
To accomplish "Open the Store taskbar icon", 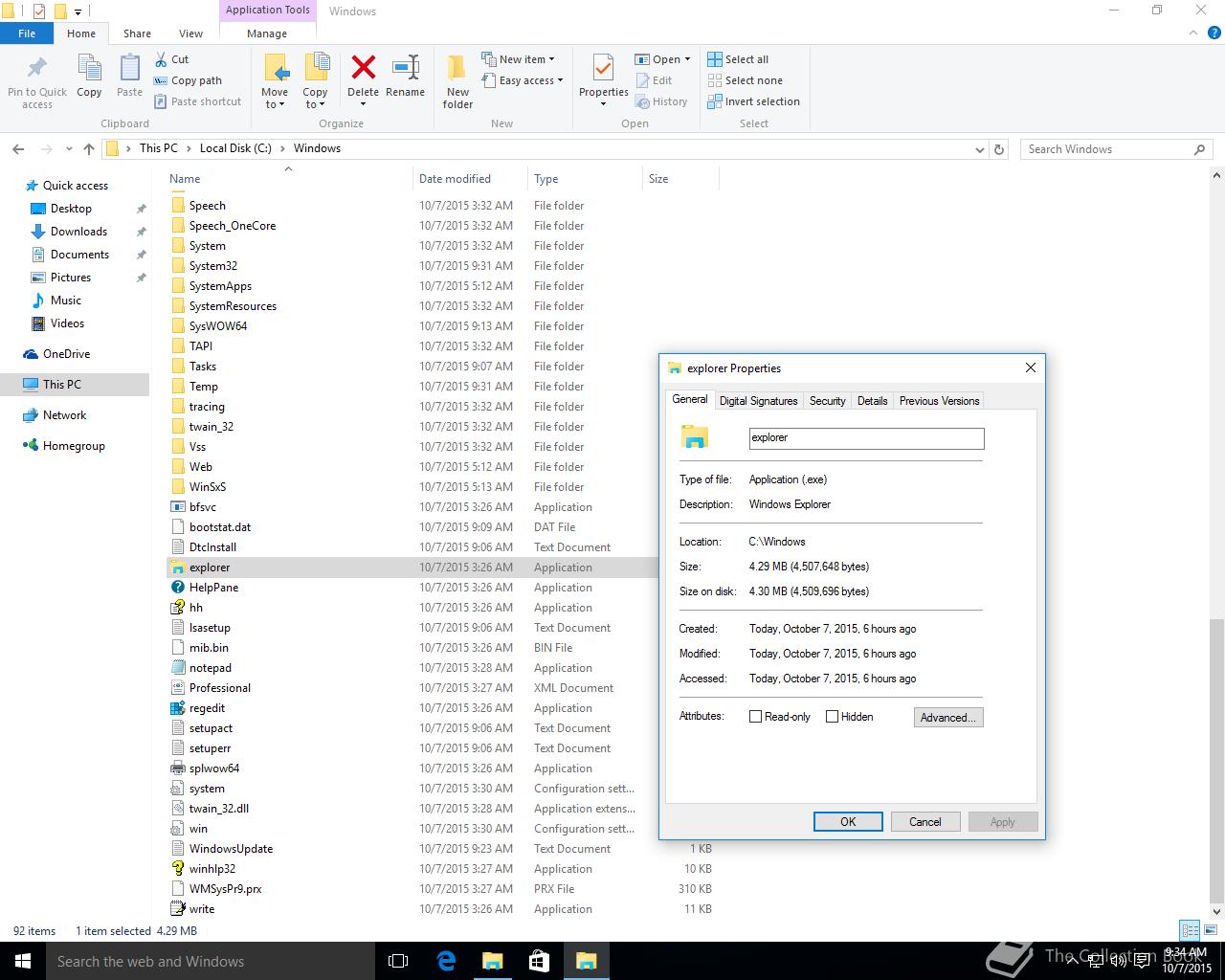I will pos(539,961).
